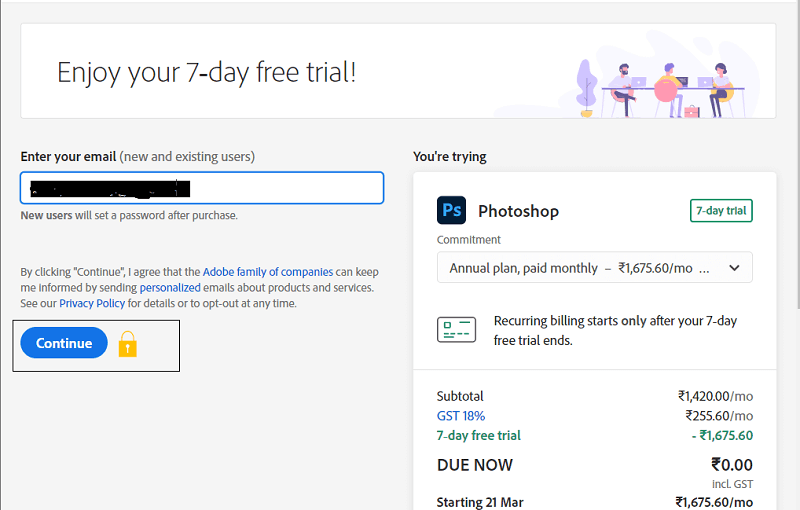This screenshot has width=800, height=510.
Task: Click the Photoshop product name
Action: 518,211
